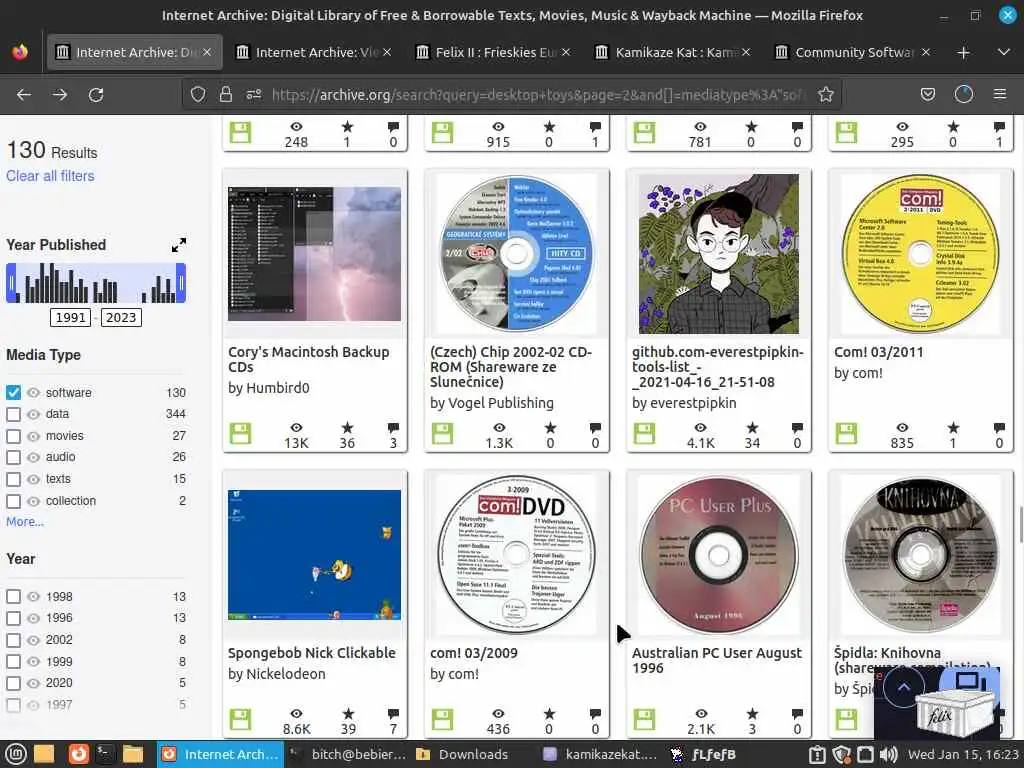Clear all filters link
Image resolution: width=1024 pixels, height=768 pixels.
click(x=50, y=176)
